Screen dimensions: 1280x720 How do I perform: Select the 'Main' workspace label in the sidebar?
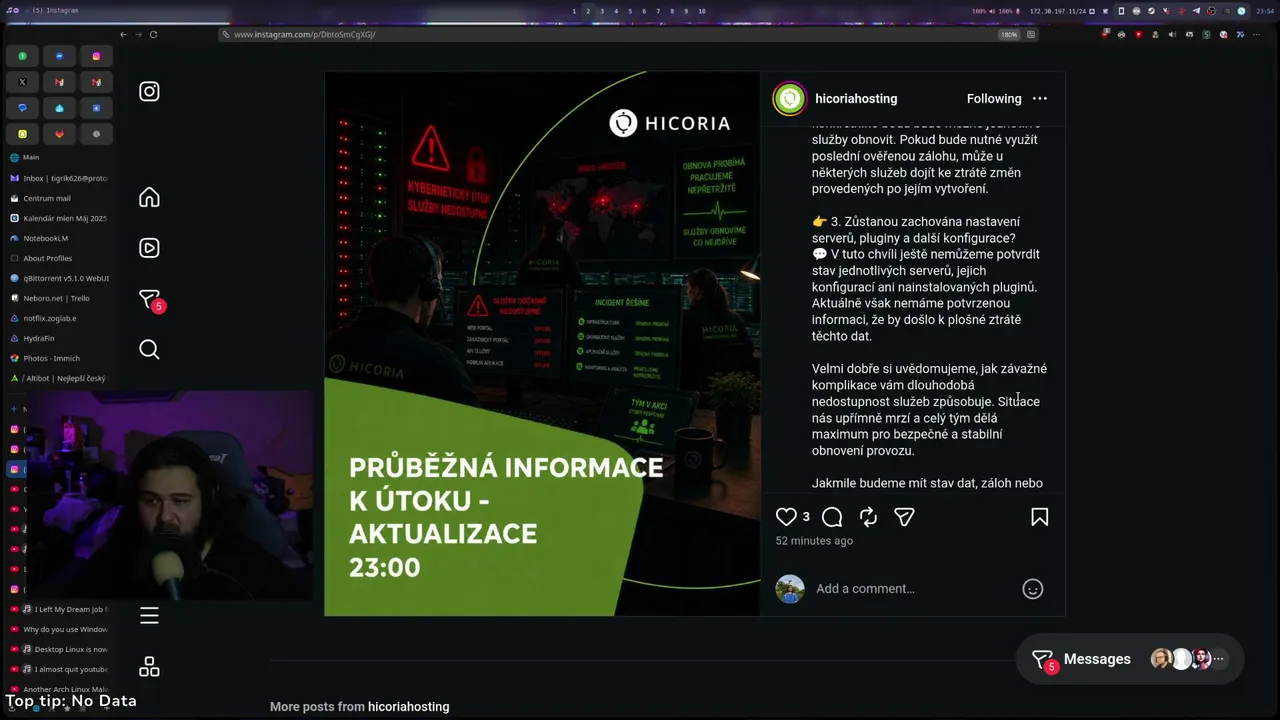[31, 157]
